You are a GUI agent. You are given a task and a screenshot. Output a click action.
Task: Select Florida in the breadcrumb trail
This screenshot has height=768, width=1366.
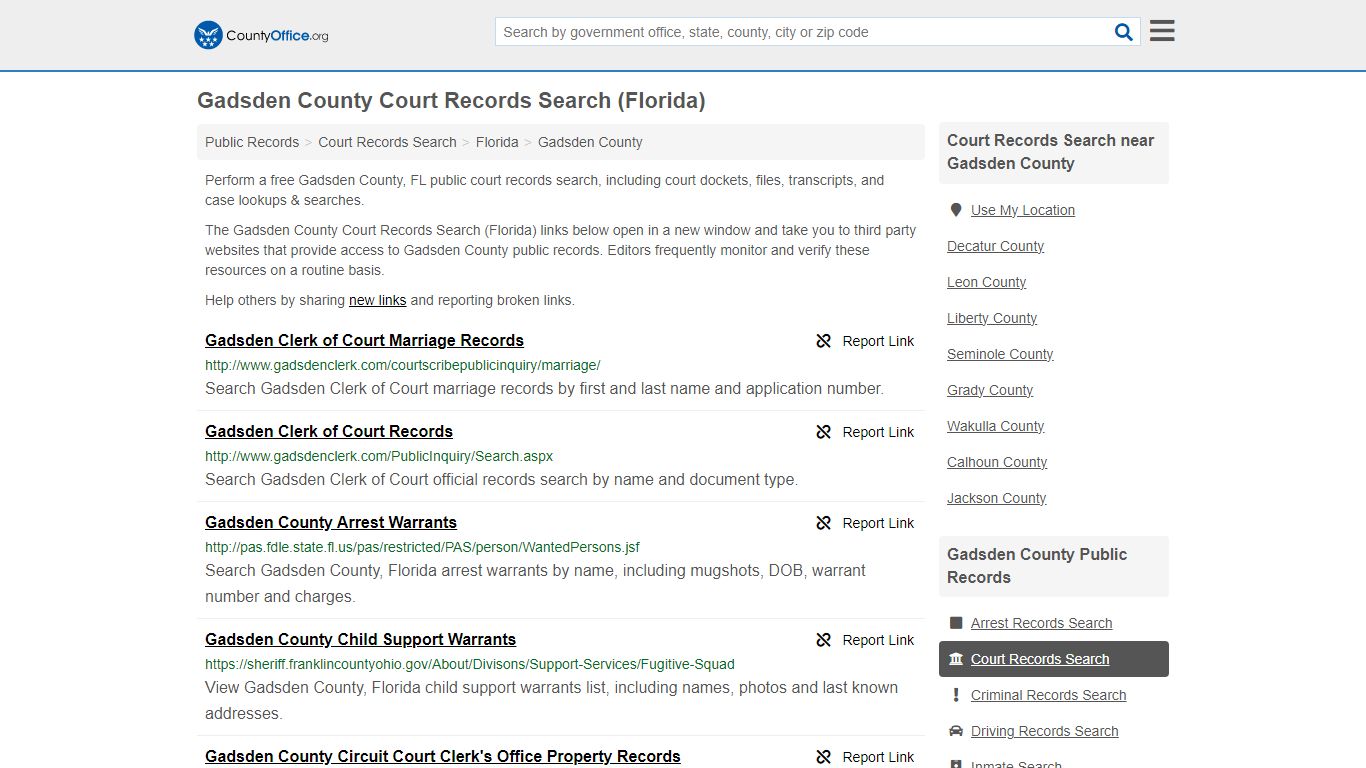coord(497,141)
